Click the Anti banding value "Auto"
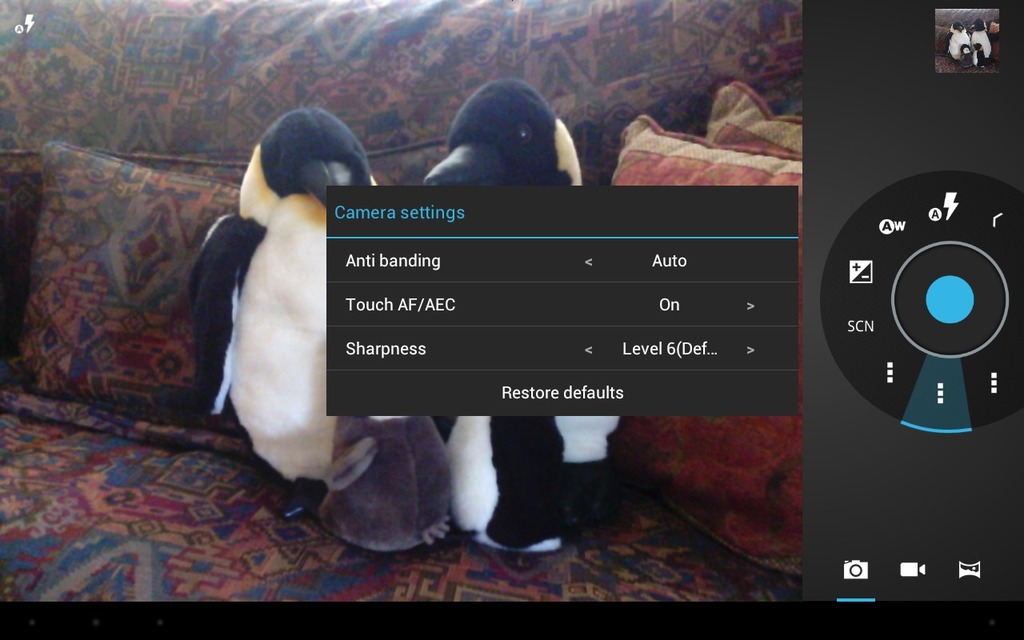The width and height of the screenshot is (1024, 640). pyautogui.click(x=669, y=261)
